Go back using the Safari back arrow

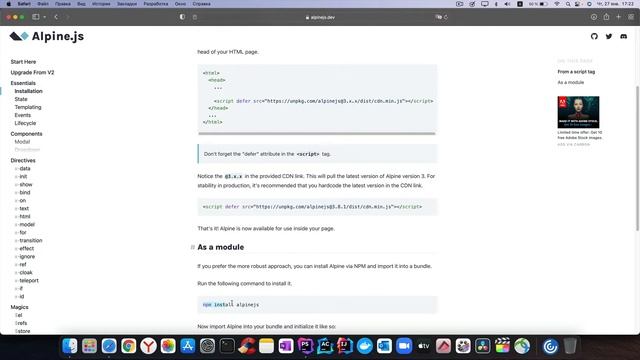pos(56,17)
